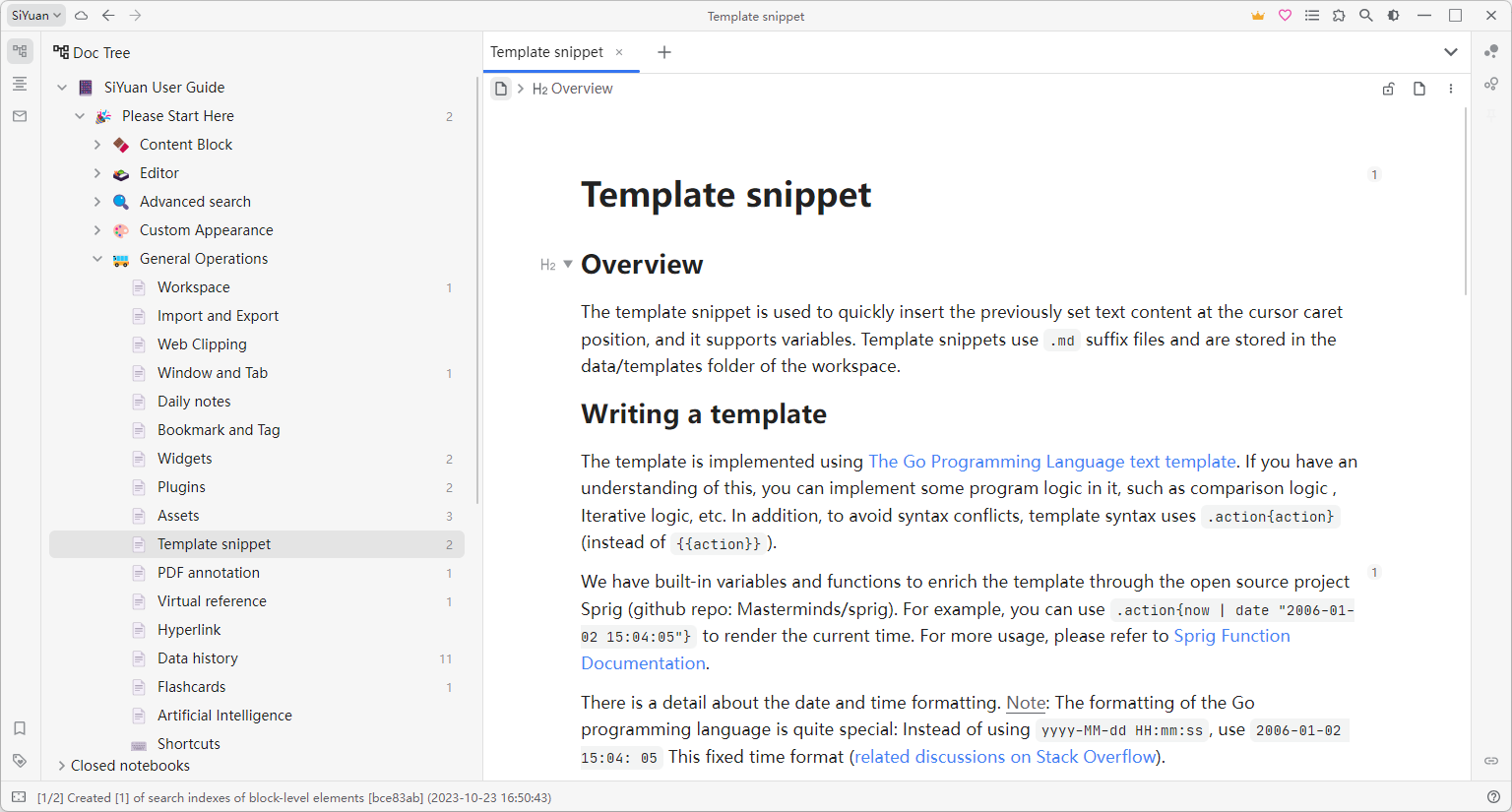
Task: Follow the Go Programming Language text template link
Action: coord(1051,462)
